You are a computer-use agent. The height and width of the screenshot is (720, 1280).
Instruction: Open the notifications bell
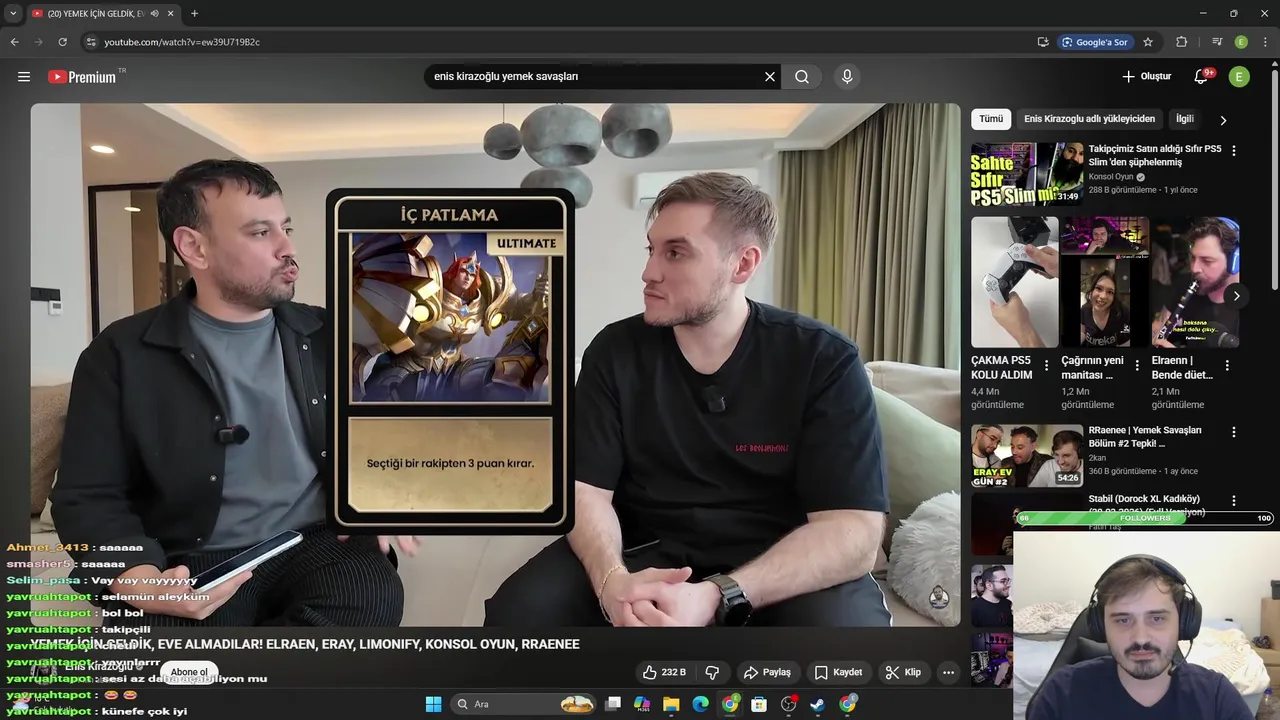click(1202, 77)
